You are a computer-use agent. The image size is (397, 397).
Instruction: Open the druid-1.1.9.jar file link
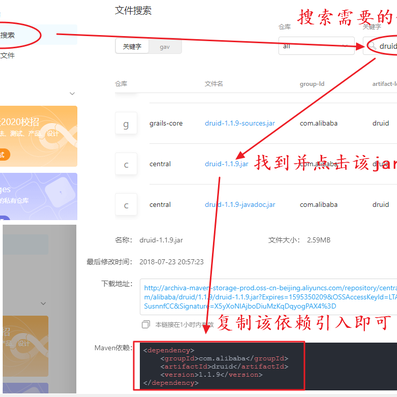coord(226,164)
